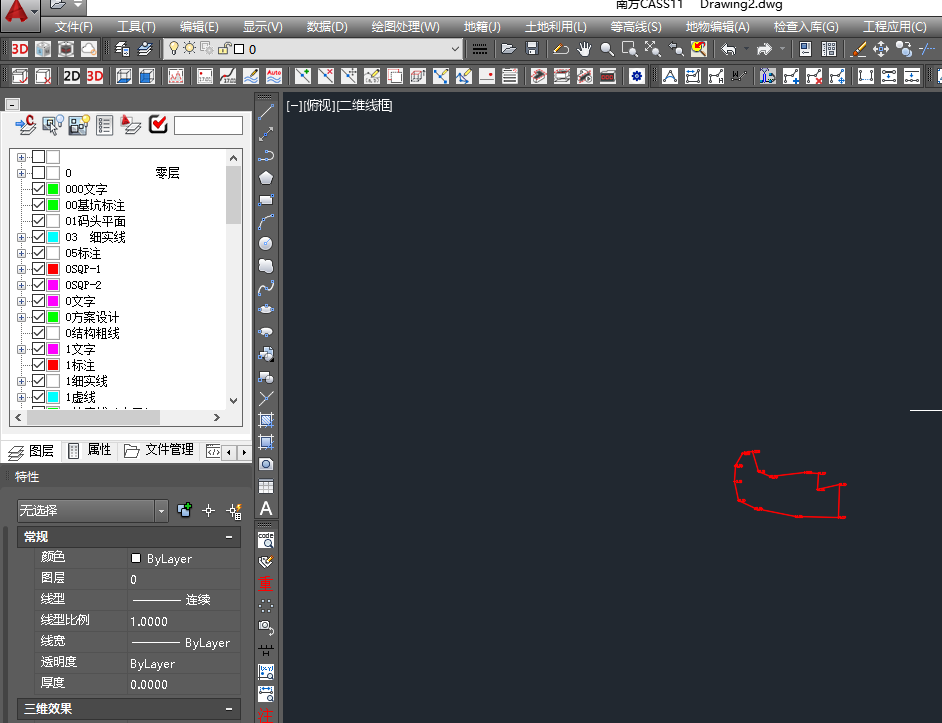
Task: Click the Auto contour icon
Action: pyautogui.click(x=274, y=76)
